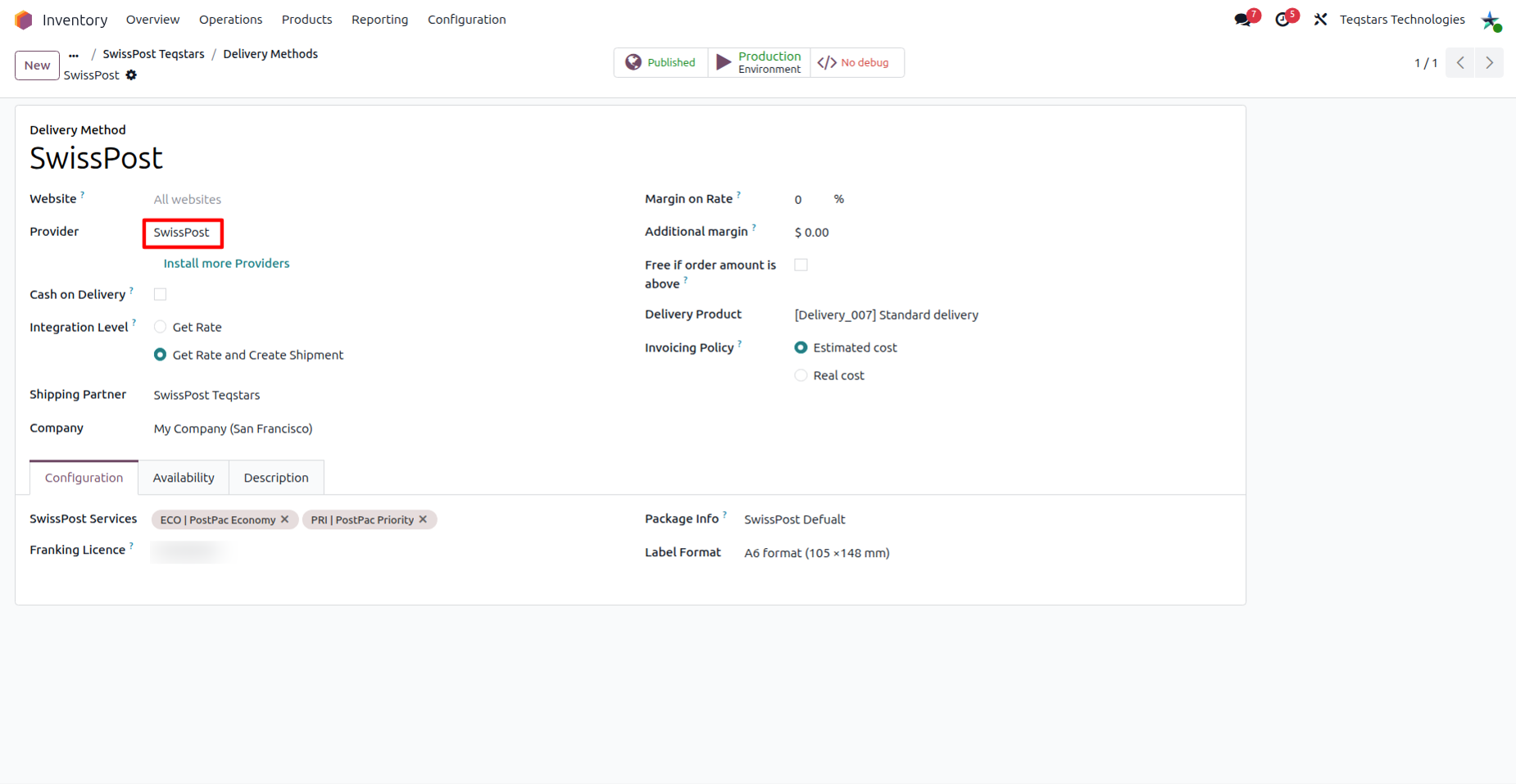
Task: Toggle Production Environment button
Action: [x=759, y=62]
